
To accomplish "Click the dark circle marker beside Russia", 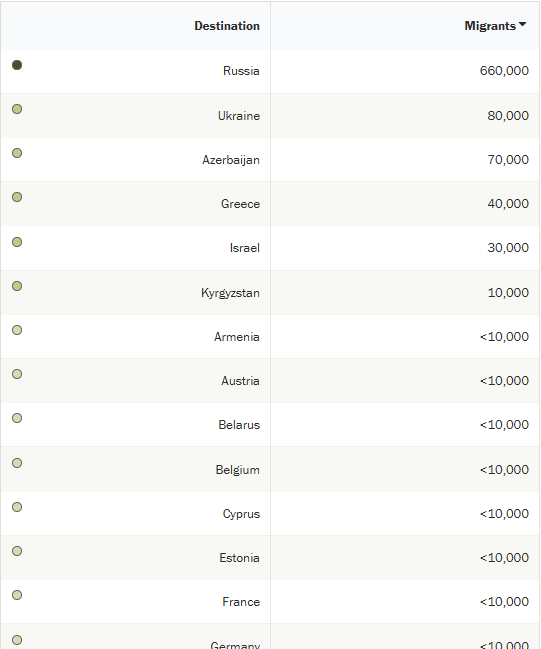I will point(17,65).
